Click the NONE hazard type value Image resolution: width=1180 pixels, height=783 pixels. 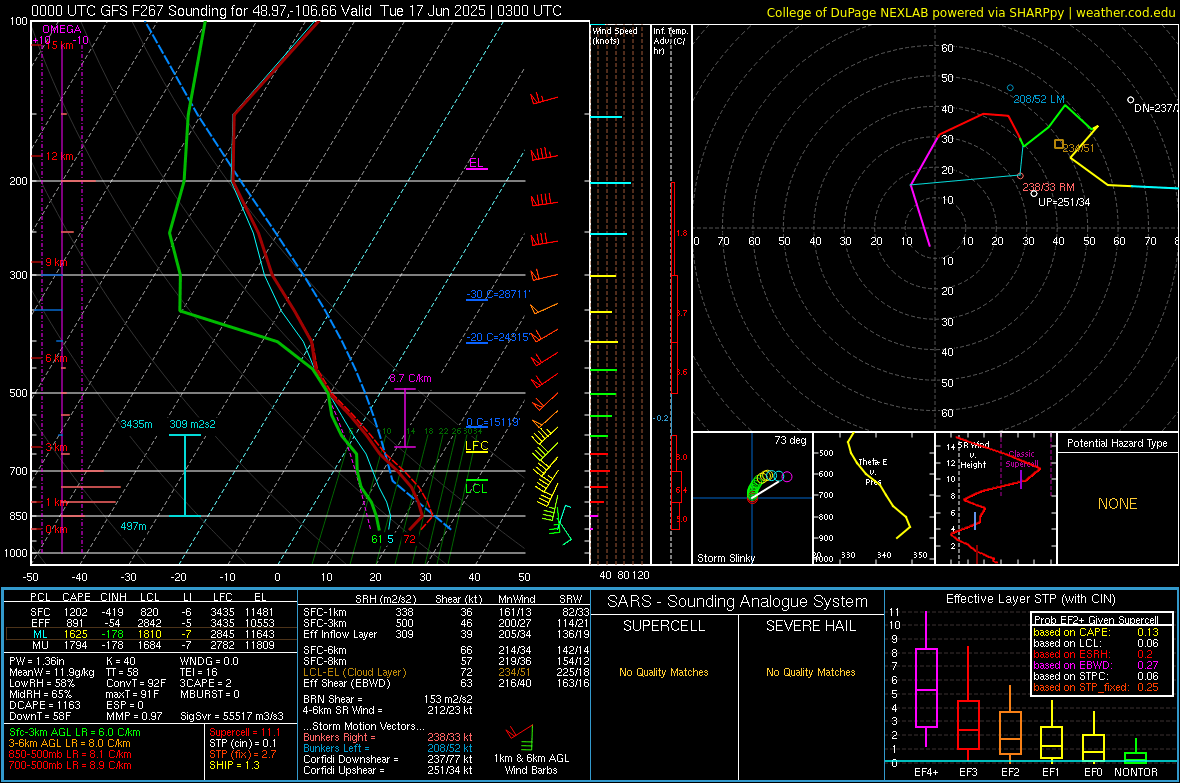[x=1117, y=504]
